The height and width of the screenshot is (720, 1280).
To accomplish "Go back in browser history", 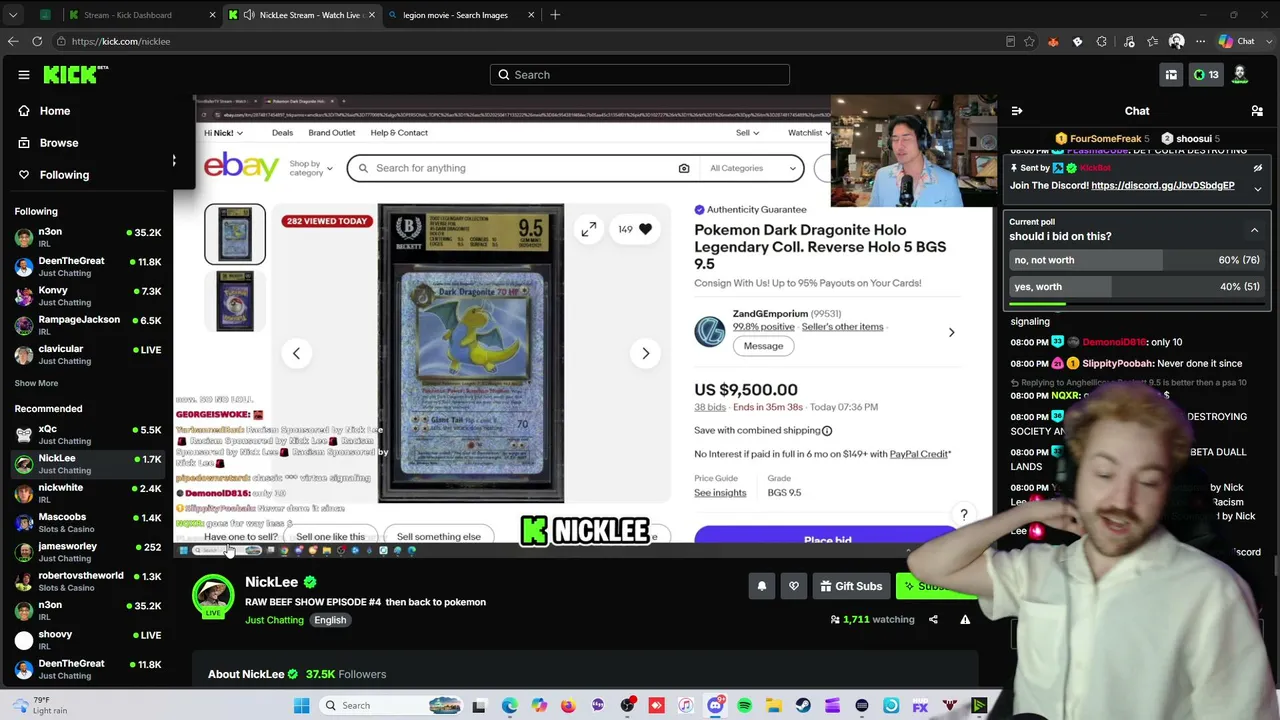I will pos(13,41).
